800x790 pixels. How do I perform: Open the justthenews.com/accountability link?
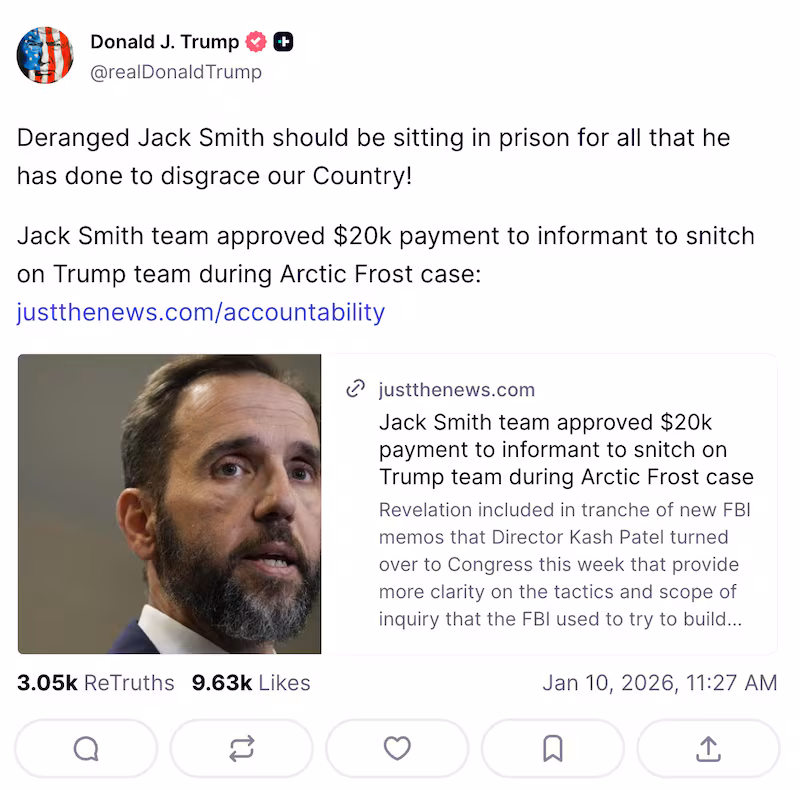pos(199,312)
